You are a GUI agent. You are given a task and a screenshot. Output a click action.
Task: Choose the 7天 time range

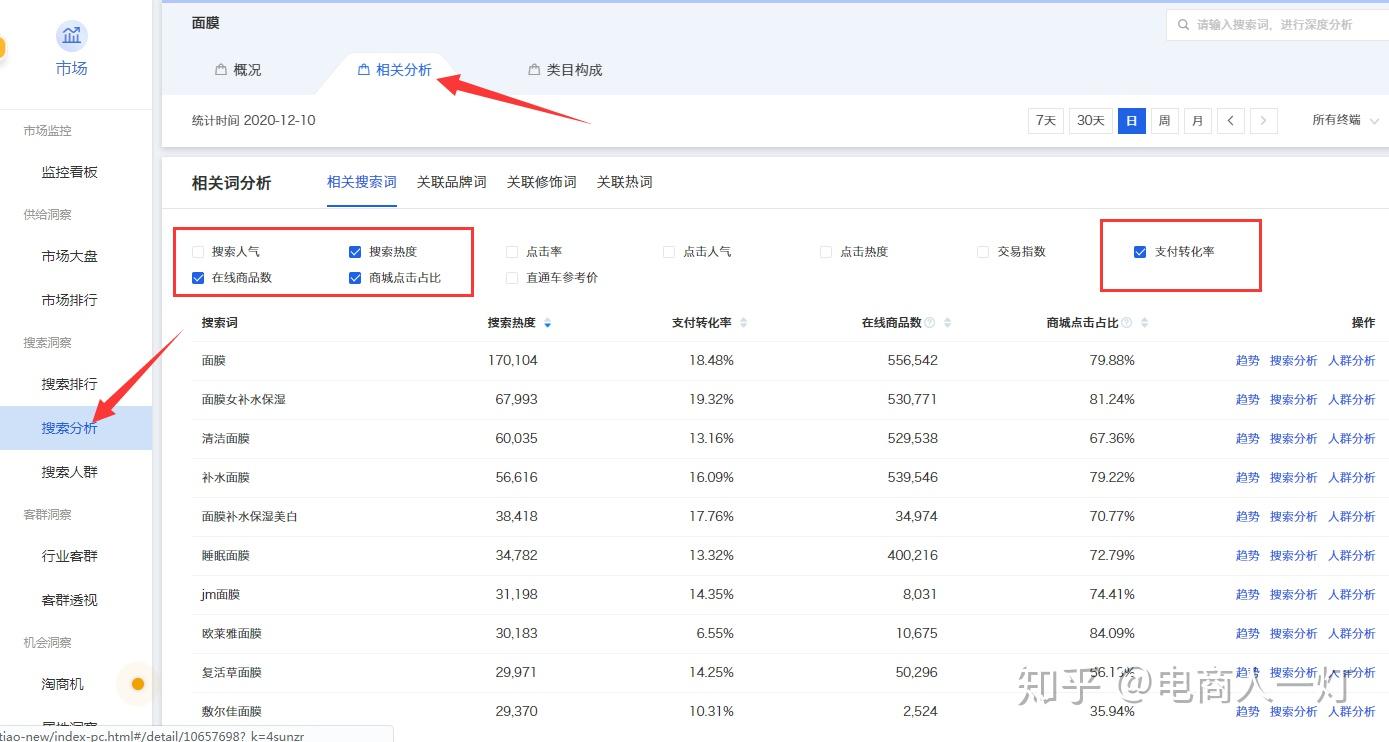point(1046,121)
